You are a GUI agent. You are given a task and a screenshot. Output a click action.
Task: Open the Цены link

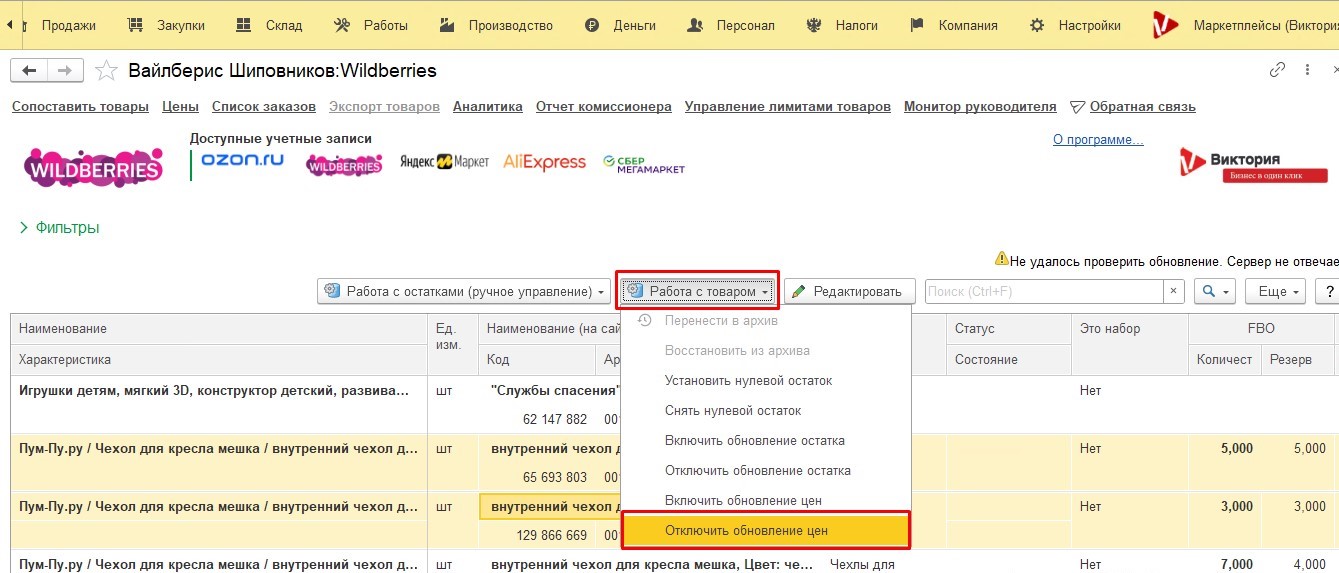pos(180,106)
